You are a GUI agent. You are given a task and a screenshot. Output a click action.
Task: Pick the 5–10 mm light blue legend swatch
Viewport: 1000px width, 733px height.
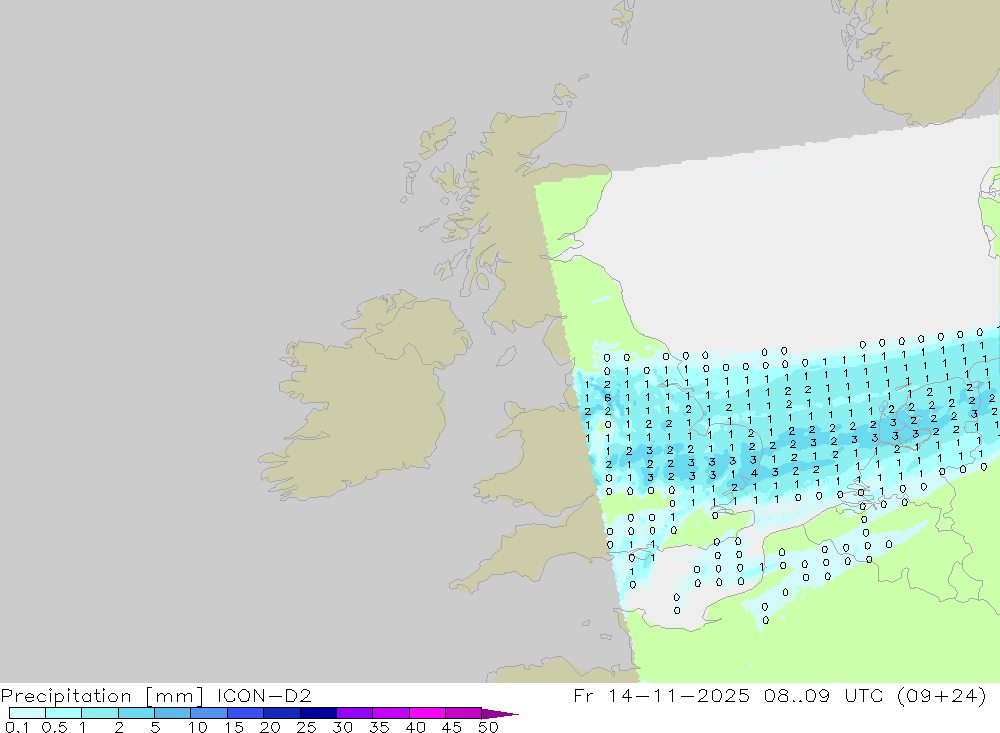click(x=172, y=713)
